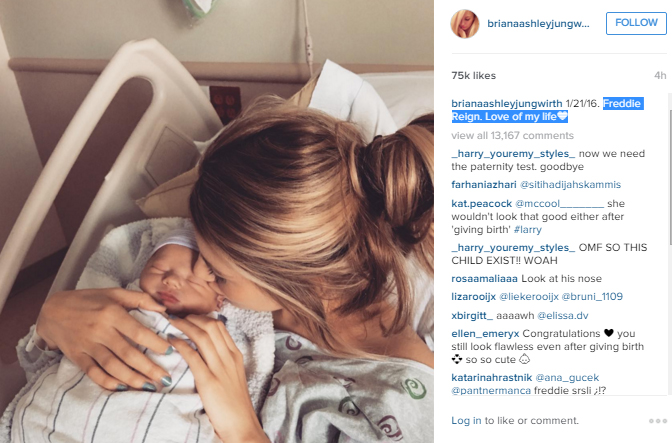Click the FOLLOW button
Screen dimensions: 672x443
636,23
